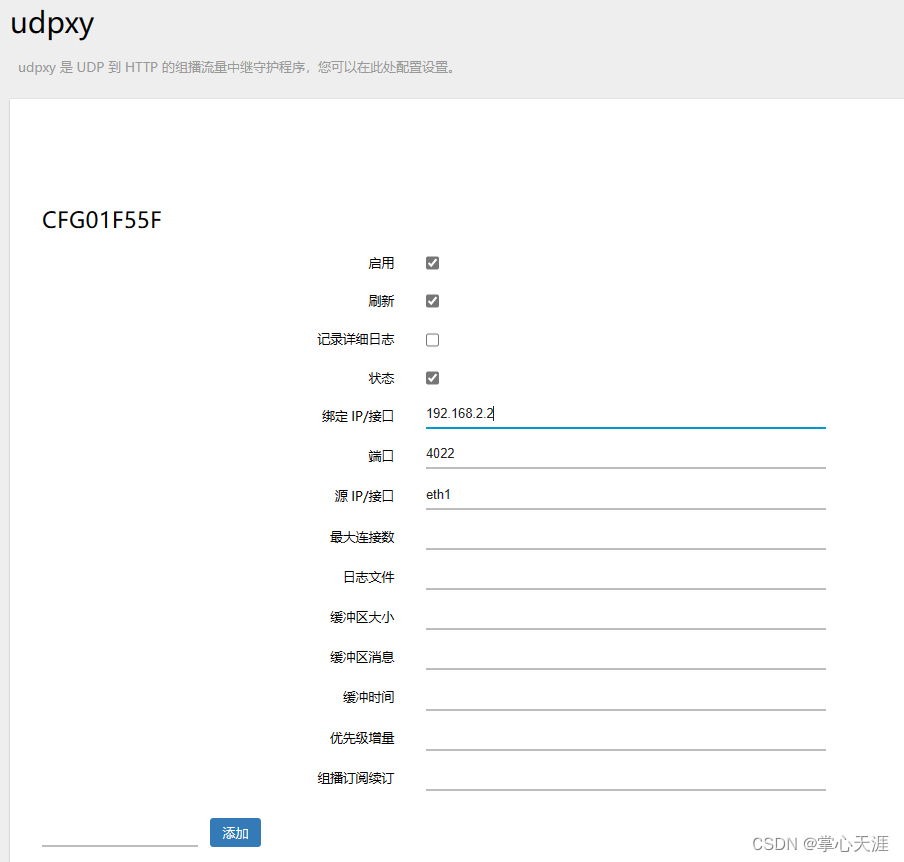Screen dimensions: 904x862
Task: Click the 日志文件 input field
Action: click(x=626, y=576)
